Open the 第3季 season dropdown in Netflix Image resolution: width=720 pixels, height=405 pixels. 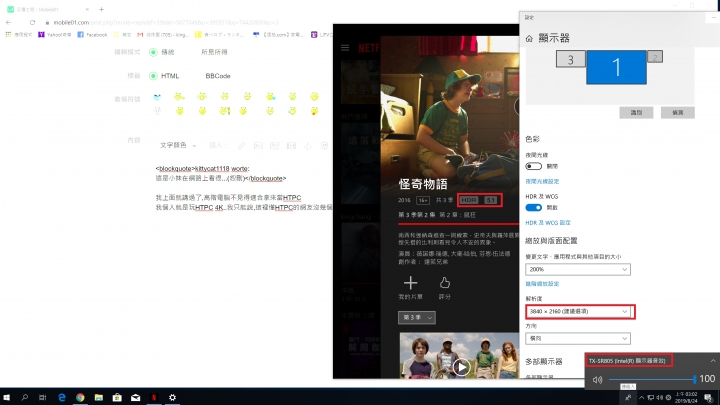(416, 317)
